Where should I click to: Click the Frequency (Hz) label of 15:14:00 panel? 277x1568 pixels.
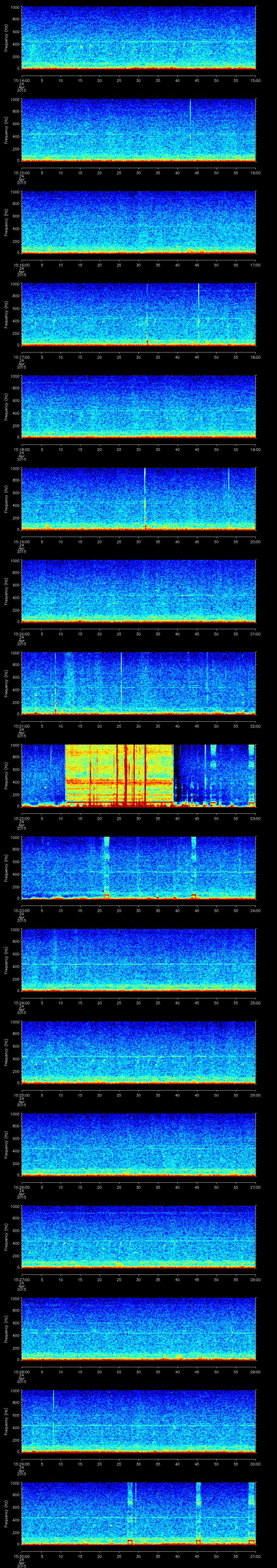(6, 38)
